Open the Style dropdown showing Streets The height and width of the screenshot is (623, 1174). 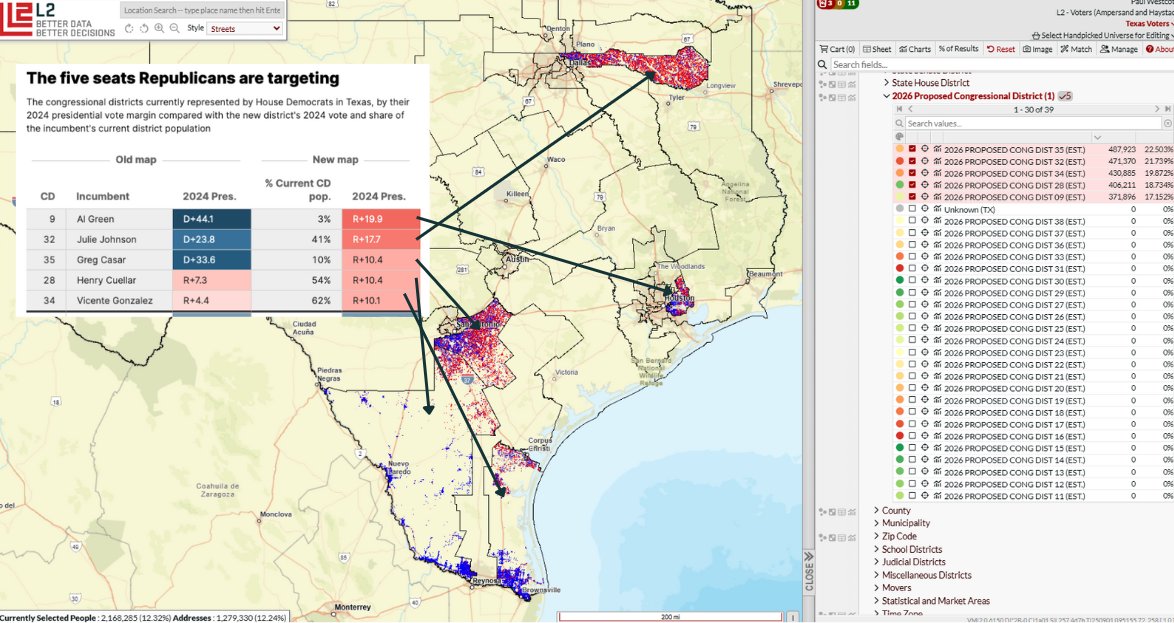click(x=243, y=28)
